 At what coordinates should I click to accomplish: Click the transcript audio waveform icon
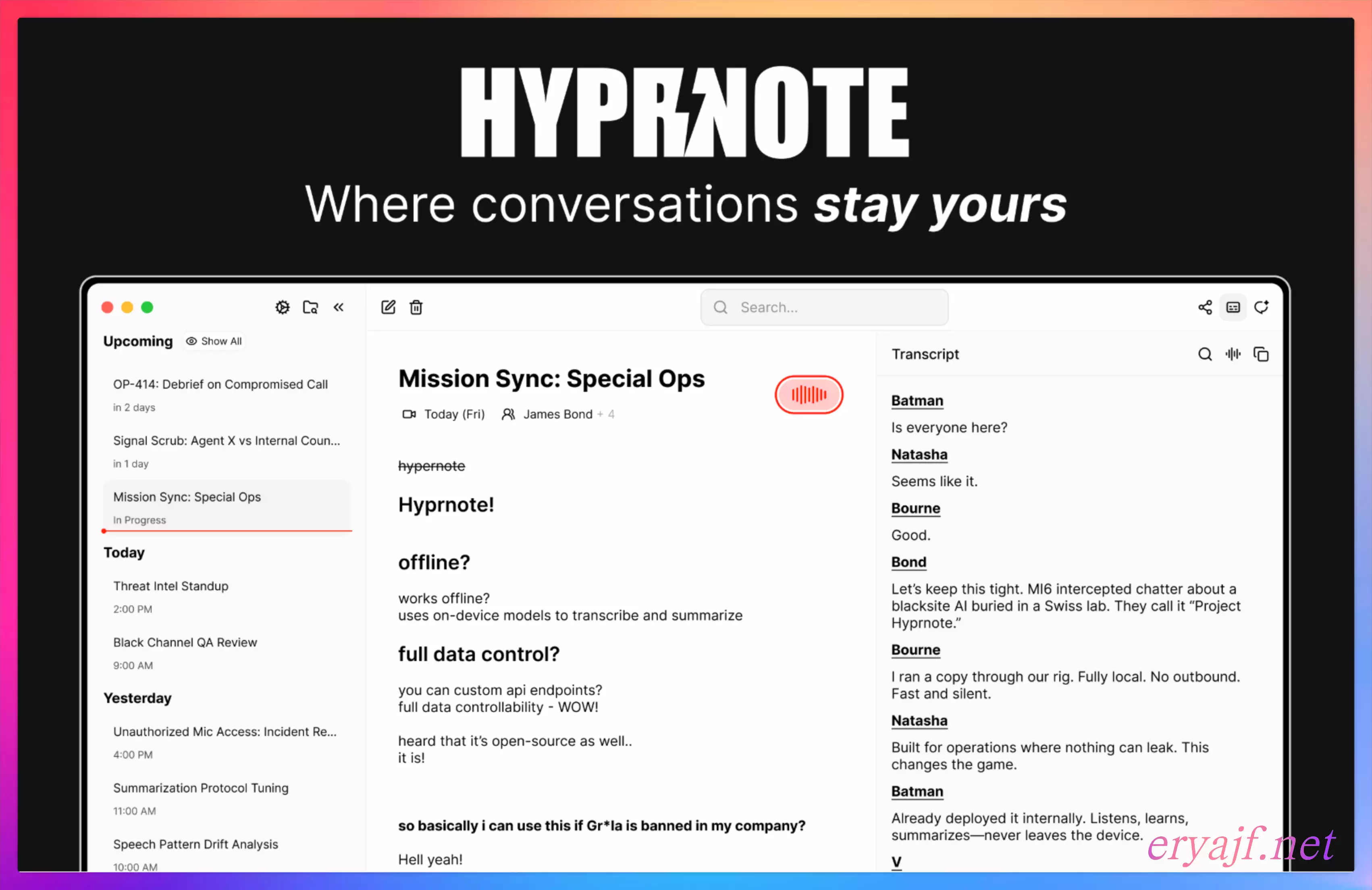point(1233,354)
